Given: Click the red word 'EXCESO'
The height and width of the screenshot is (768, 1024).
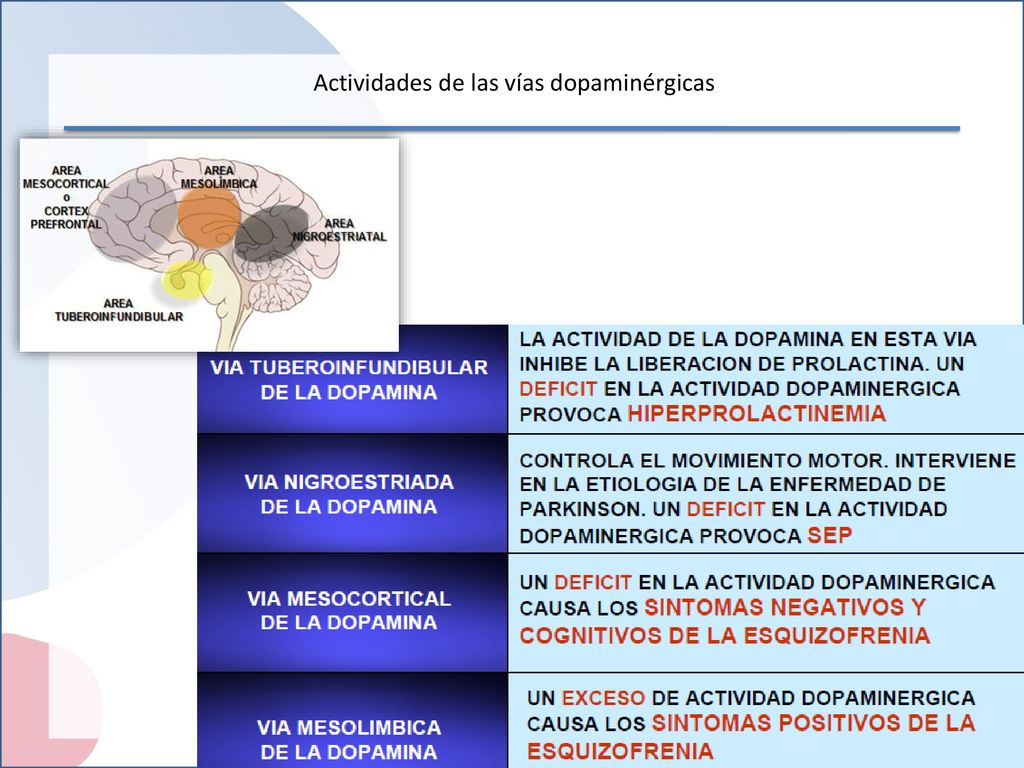Looking at the screenshot, I should [x=603, y=697].
